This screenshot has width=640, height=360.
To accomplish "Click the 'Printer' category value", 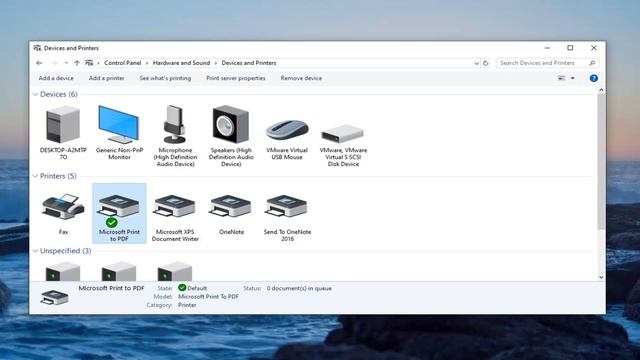I will [187, 305].
